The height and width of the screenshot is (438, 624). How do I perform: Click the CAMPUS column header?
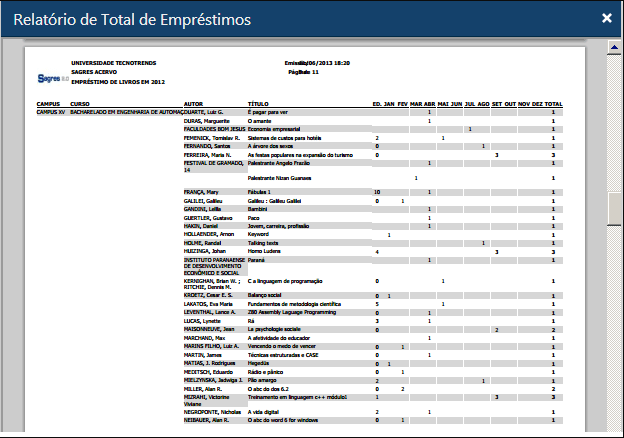[x=49, y=104]
